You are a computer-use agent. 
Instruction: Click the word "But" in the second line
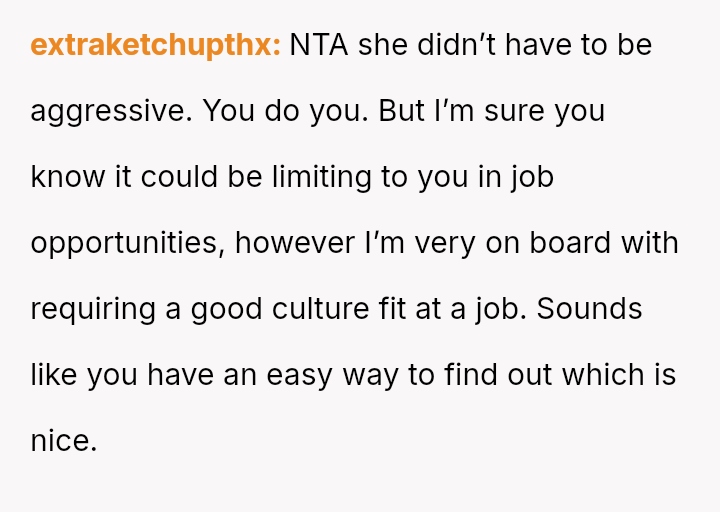pos(402,111)
